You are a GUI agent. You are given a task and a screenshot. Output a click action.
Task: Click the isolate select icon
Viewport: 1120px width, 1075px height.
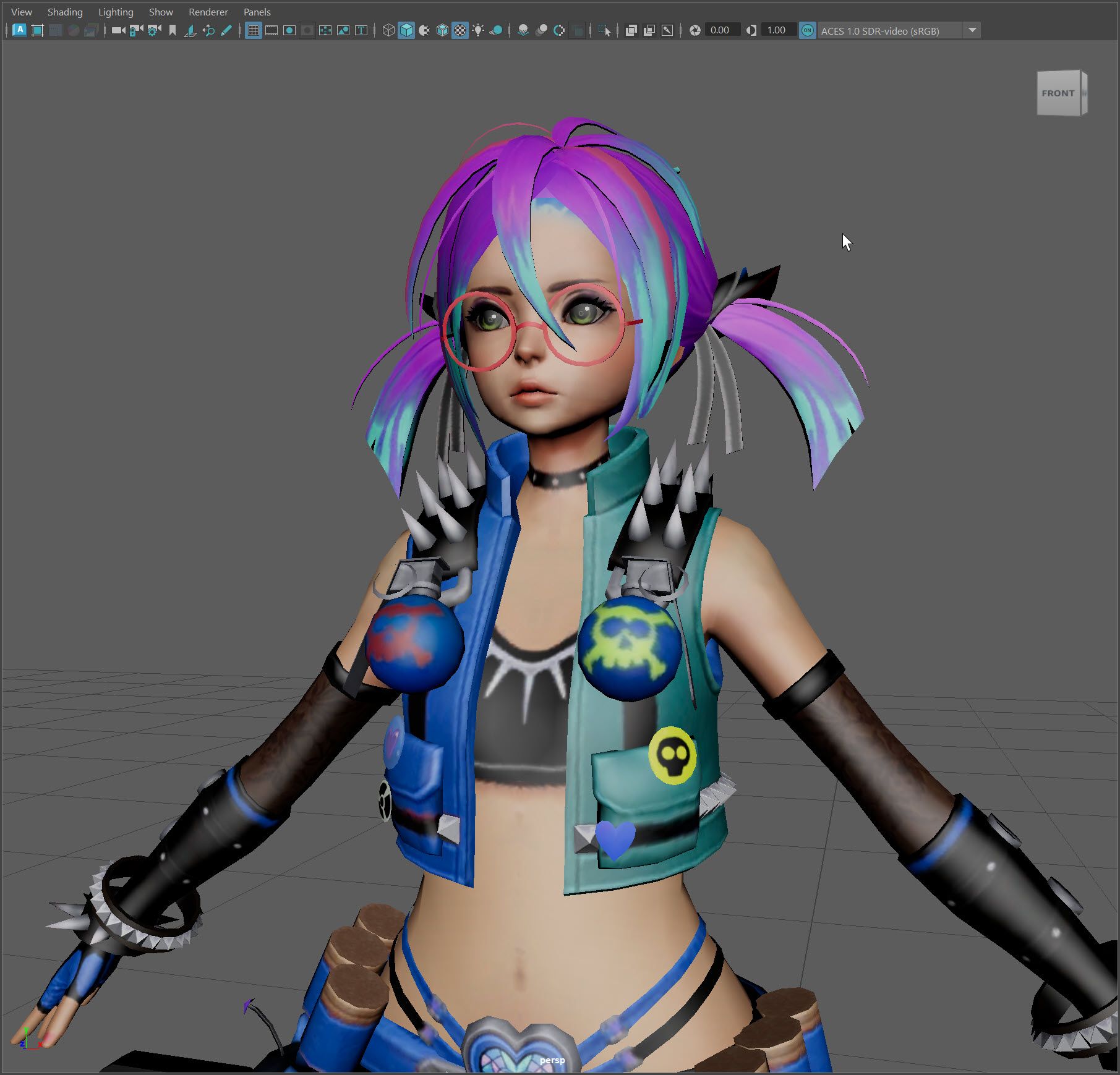click(604, 30)
